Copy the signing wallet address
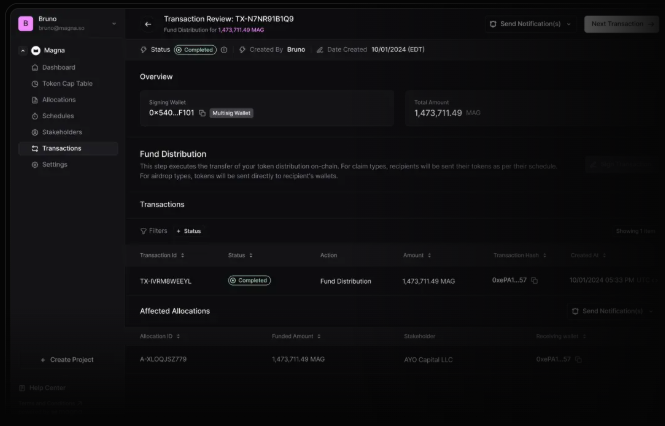The image size is (665, 426). click(x=202, y=113)
